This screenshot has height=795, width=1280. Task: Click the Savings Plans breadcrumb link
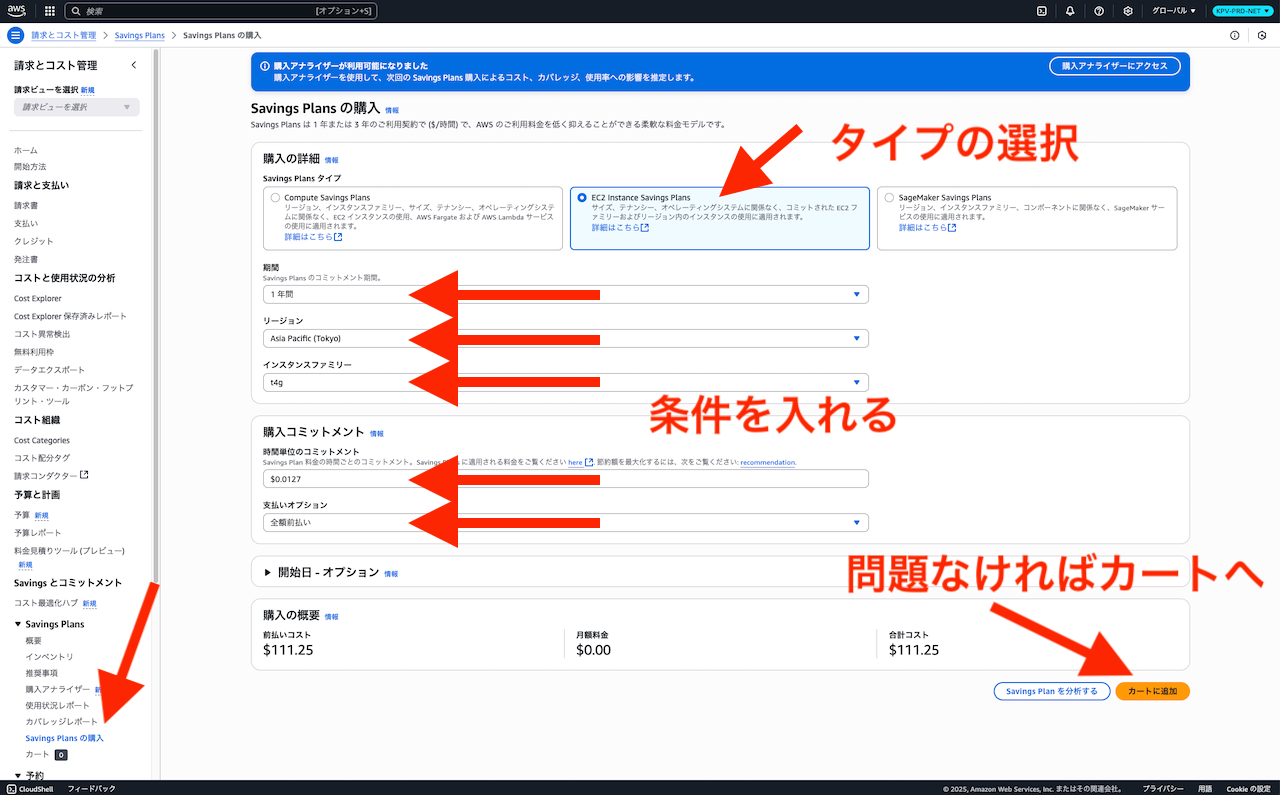pos(139,35)
